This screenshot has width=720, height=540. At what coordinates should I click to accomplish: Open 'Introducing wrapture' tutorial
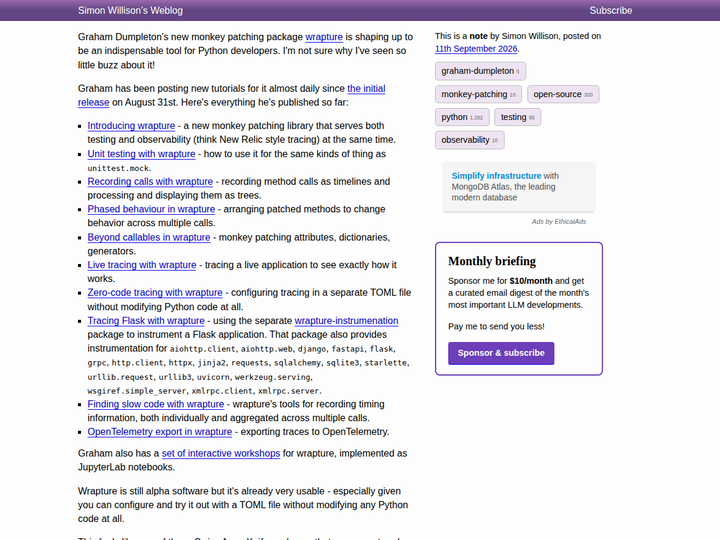pyautogui.click(x=131, y=126)
